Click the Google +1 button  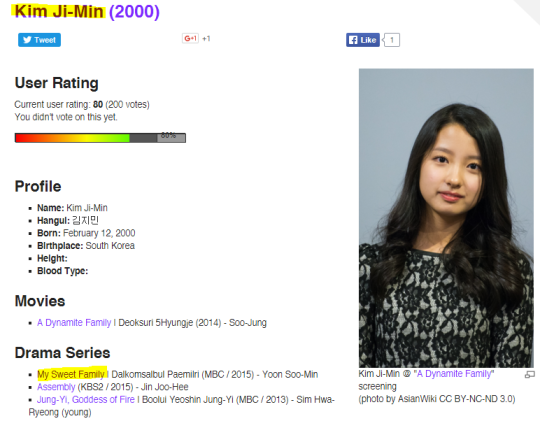(x=190, y=38)
